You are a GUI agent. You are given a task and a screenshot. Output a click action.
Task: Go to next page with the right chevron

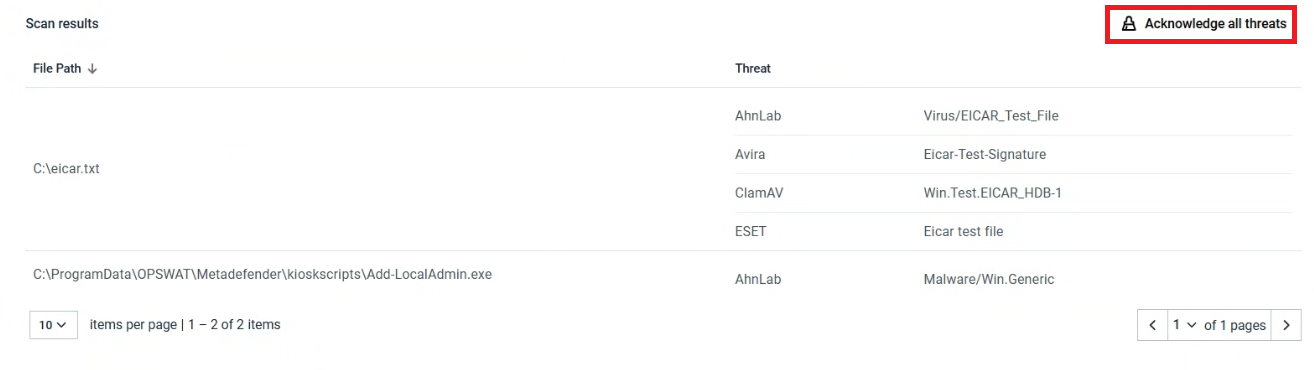(1286, 325)
